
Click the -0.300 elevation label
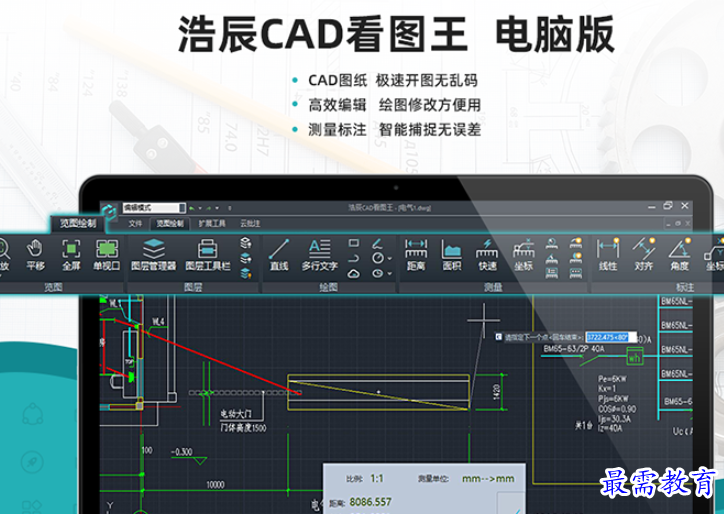pos(181,452)
